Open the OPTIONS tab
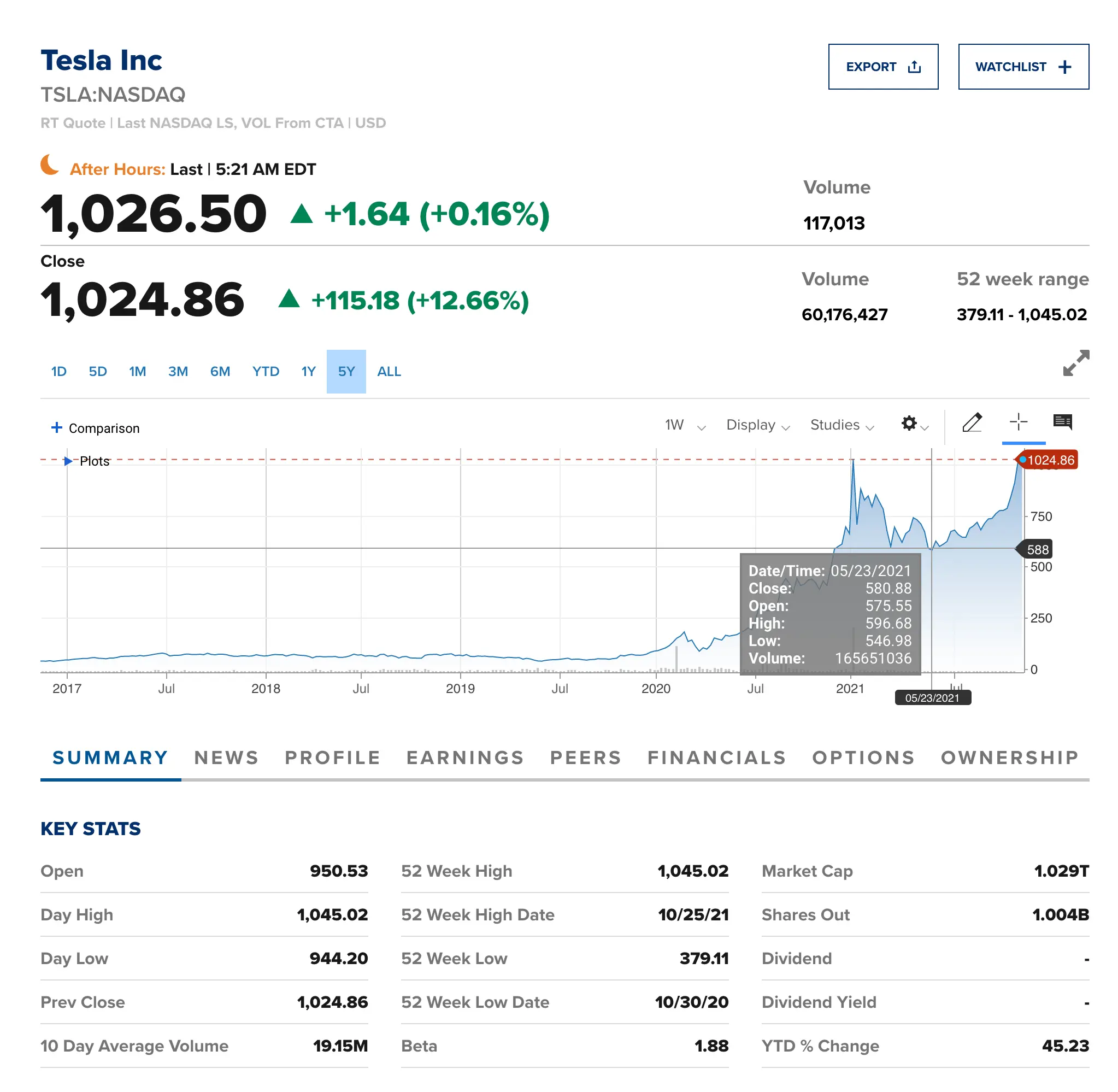This screenshot has width=1118, height=1092. click(863, 758)
